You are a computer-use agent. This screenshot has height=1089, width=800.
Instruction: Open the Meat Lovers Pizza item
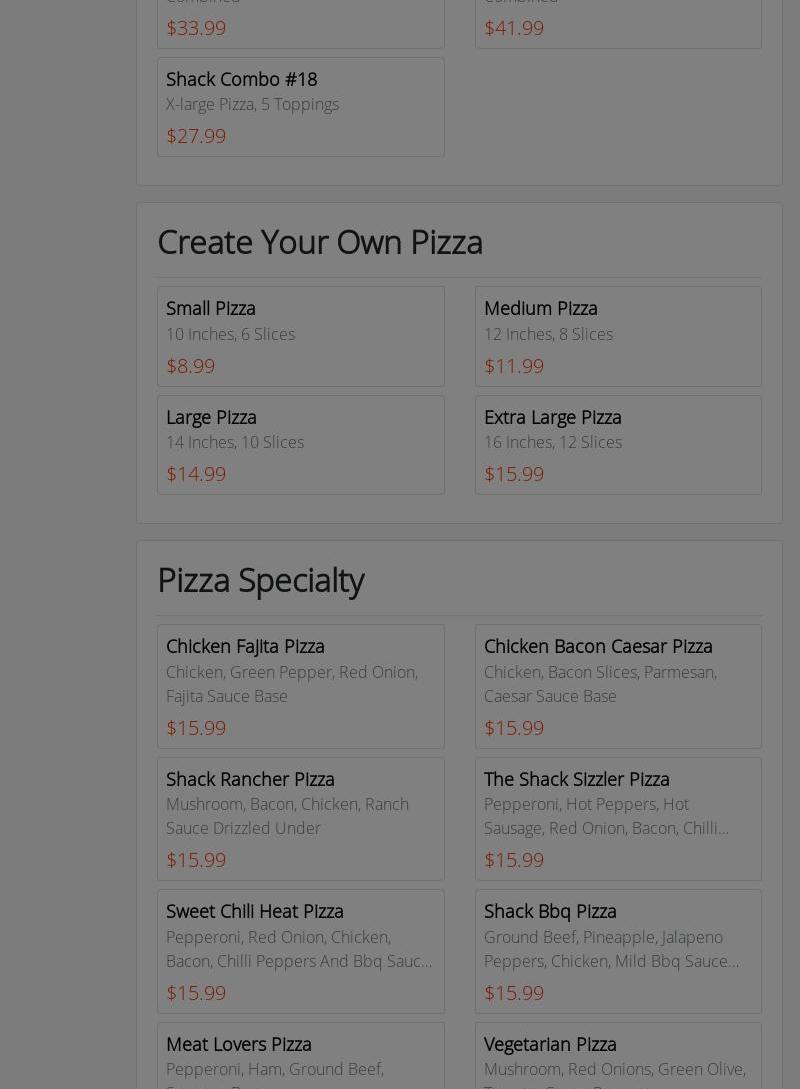(x=300, y=1055)
